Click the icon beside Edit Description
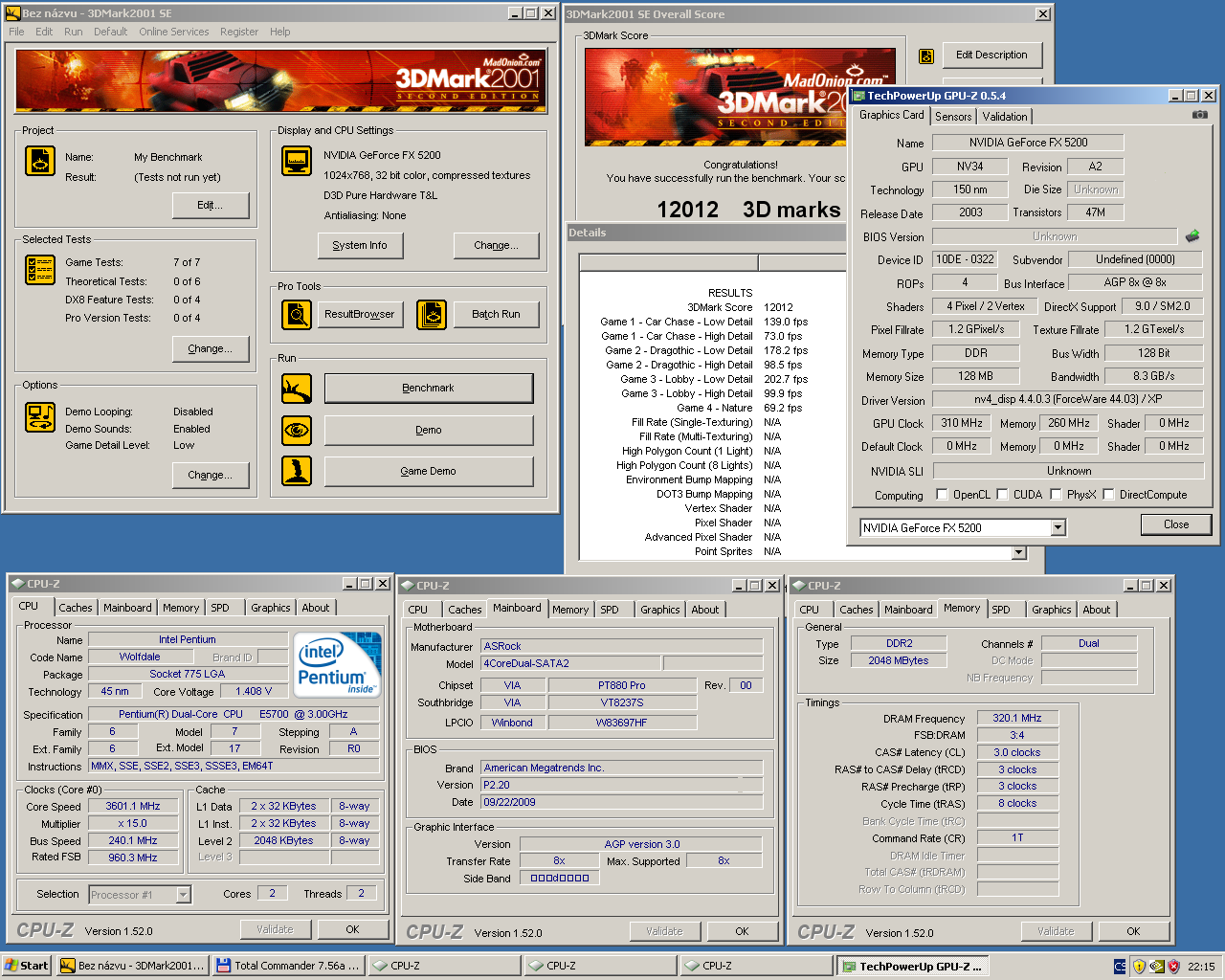The height and width of the screenshot is (980, 1225). coord(926,56)
